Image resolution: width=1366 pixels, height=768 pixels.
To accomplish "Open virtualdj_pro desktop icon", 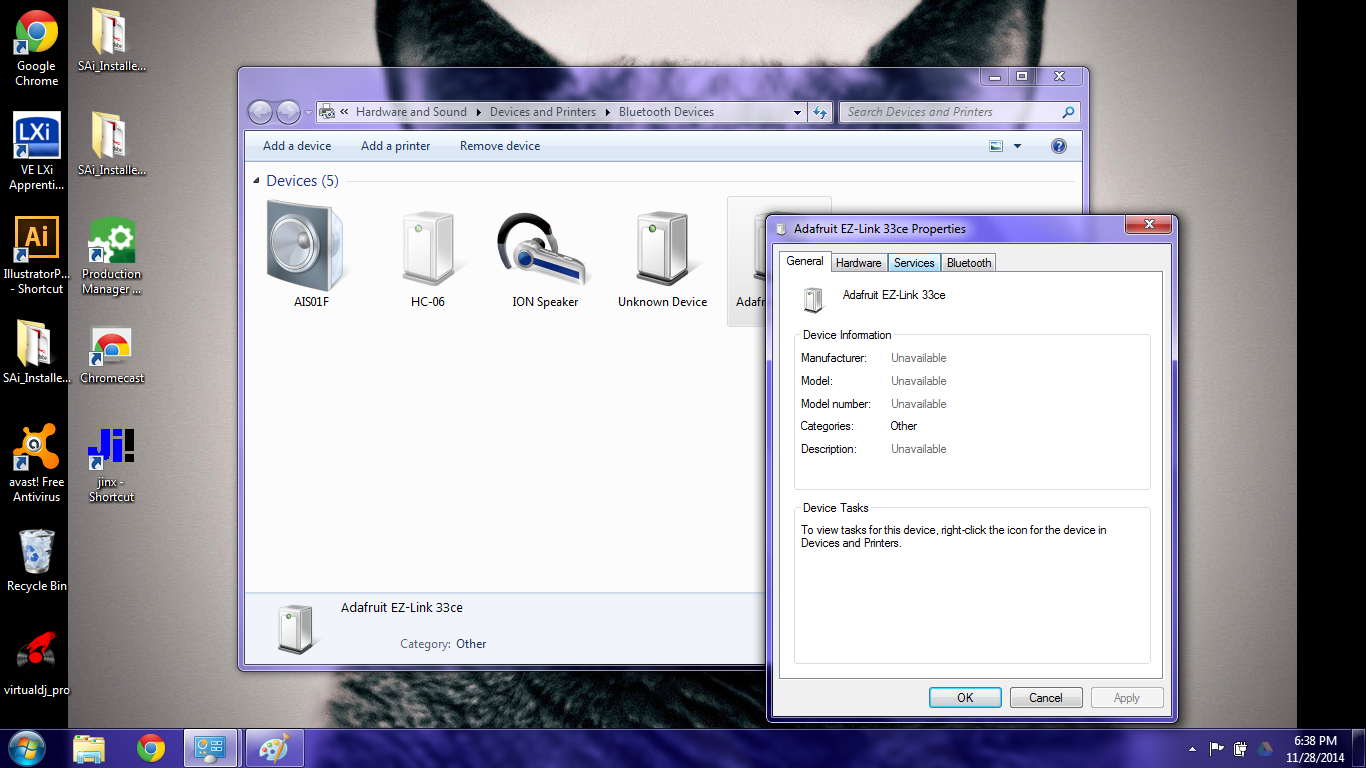I will point(36,663).
